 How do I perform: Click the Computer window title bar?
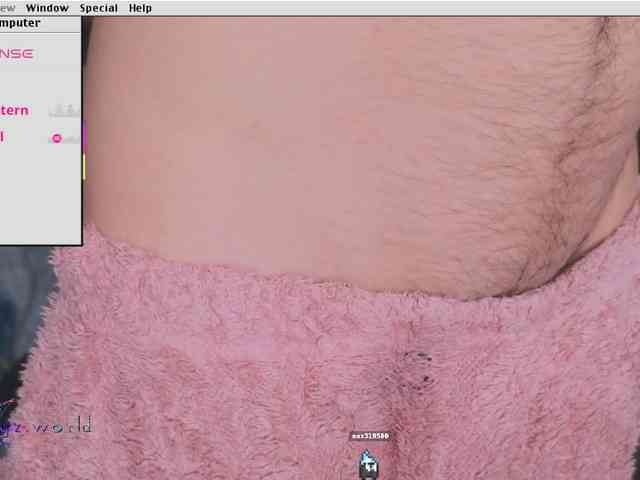30,23
